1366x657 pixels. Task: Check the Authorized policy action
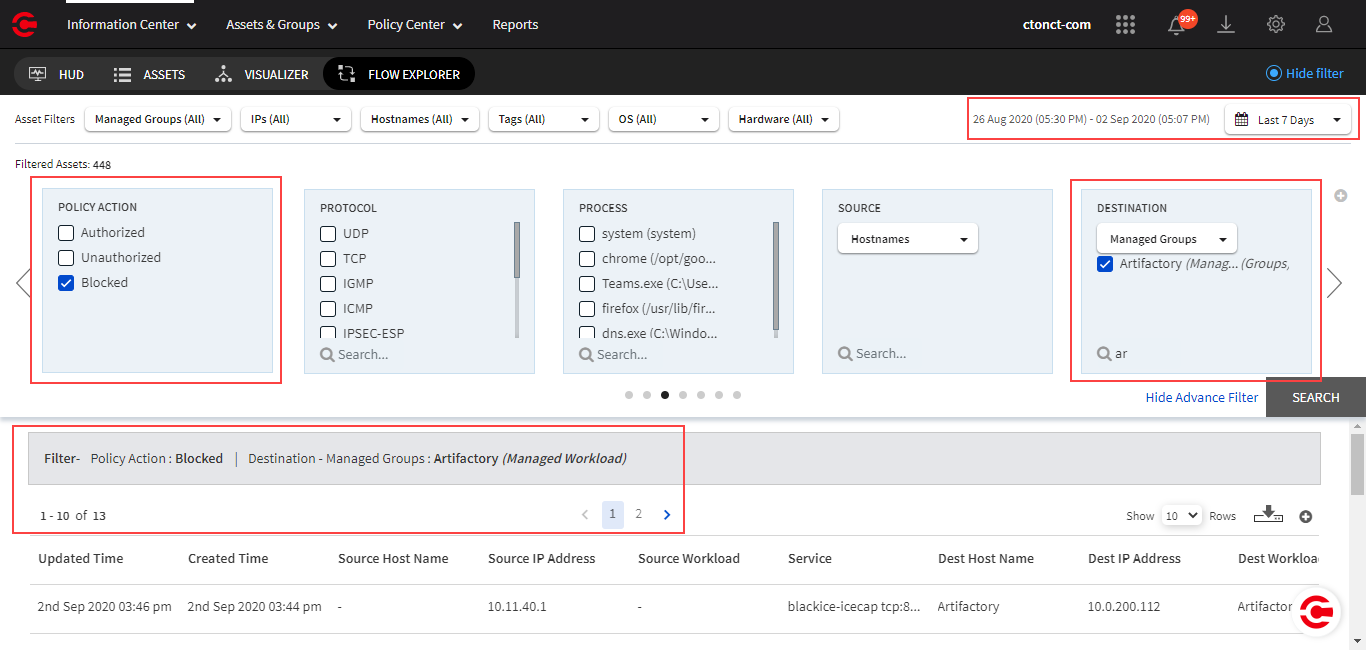click(x=66, y=233)
